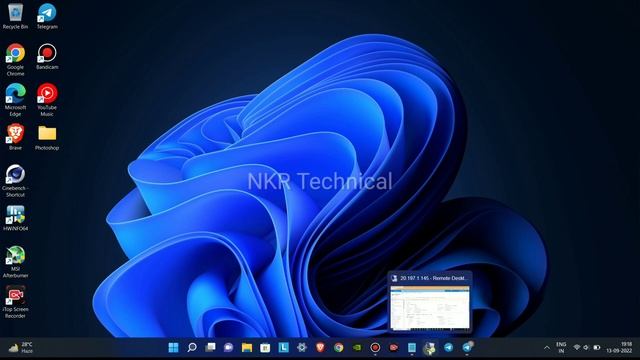Click taskbar Telegram icon without badge

coord(449,347)
